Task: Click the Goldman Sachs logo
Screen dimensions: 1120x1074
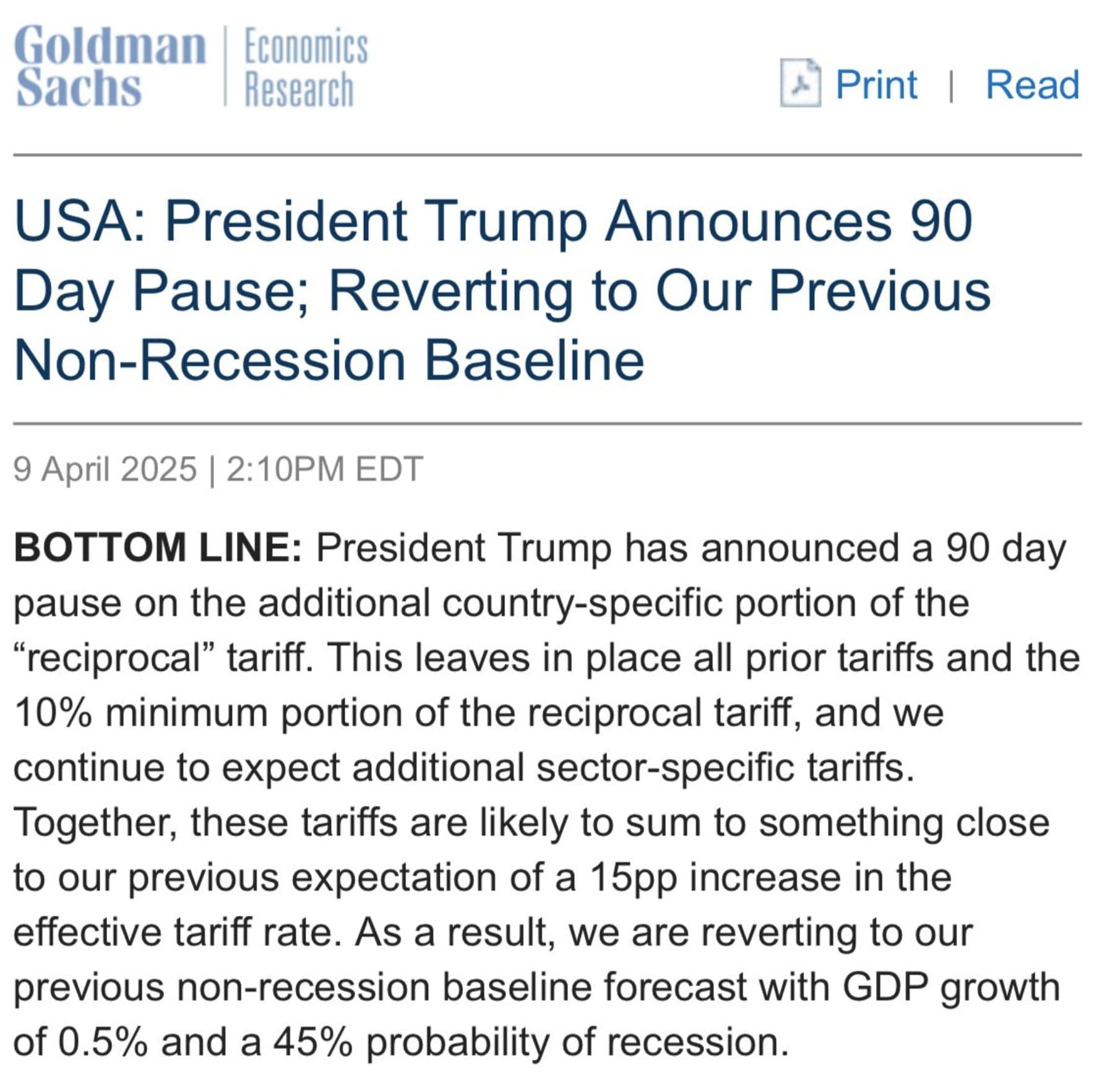Action: [111, 66]
